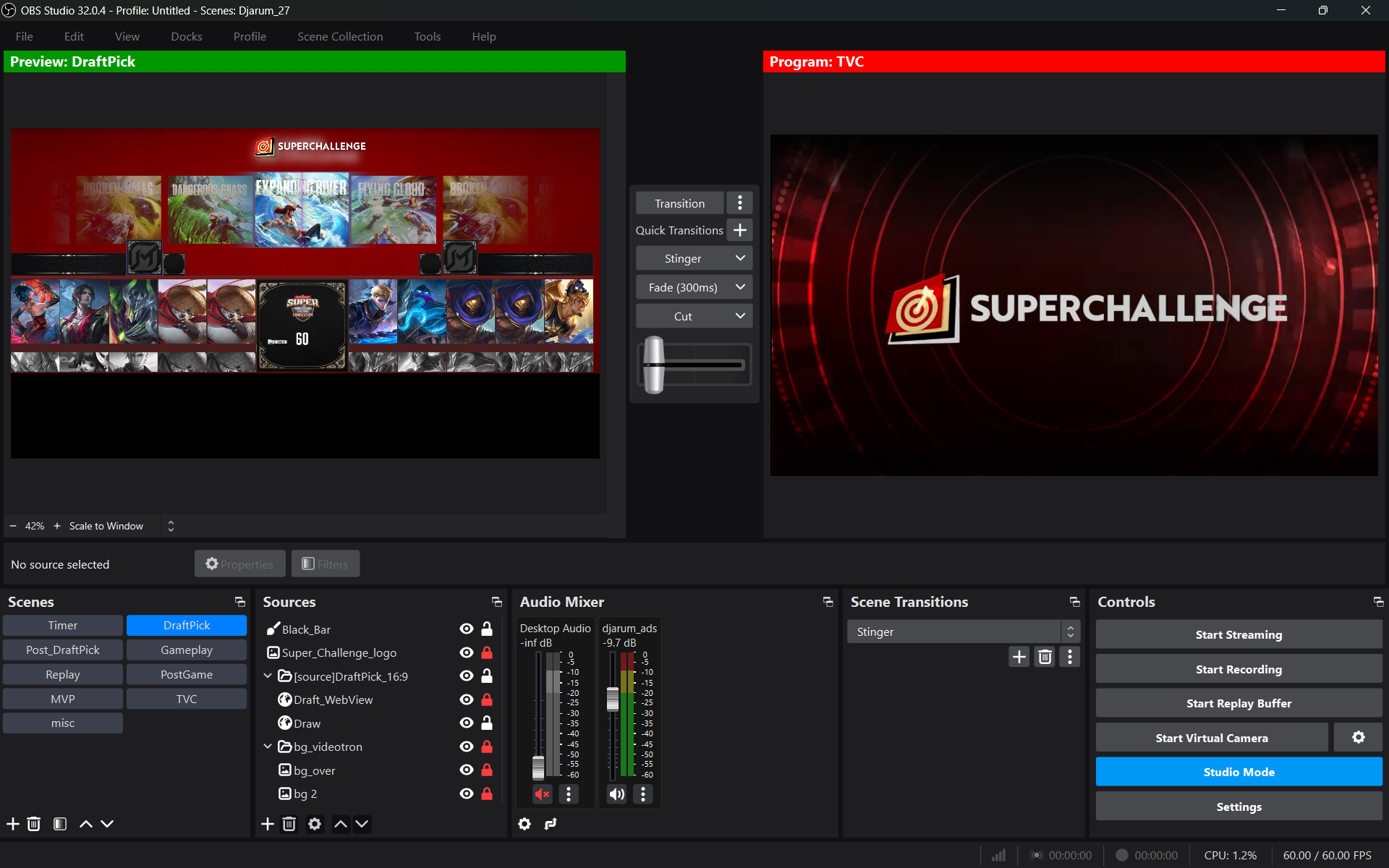
Task: Open Scene Transitions Stinger combo box
Action: (964, 631)
